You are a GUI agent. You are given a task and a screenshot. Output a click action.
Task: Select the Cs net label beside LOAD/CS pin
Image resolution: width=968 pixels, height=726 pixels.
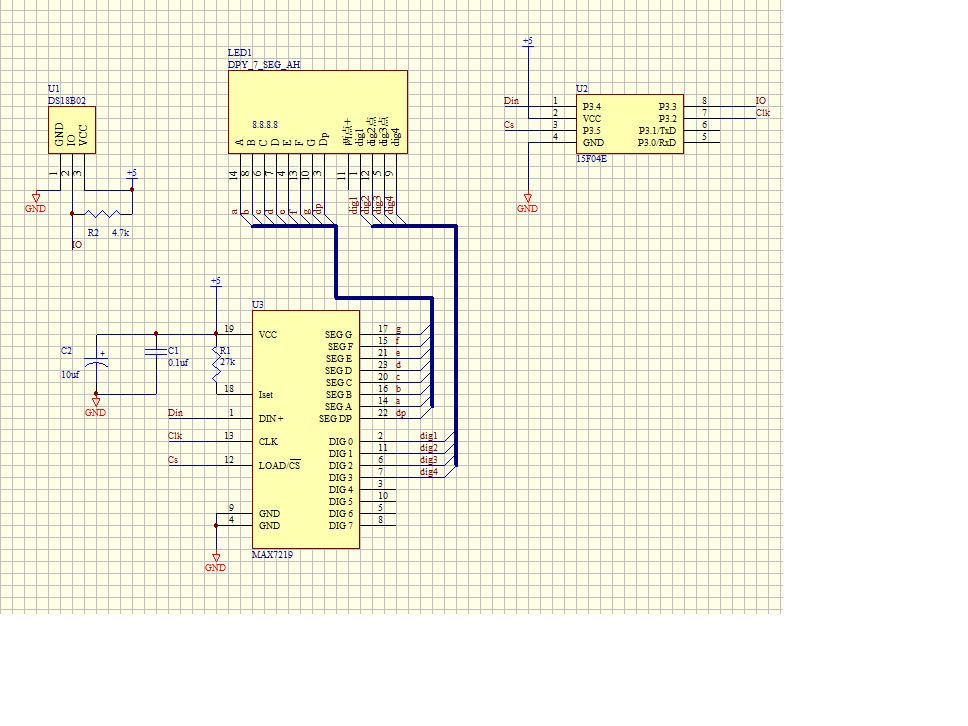[173, 460]
